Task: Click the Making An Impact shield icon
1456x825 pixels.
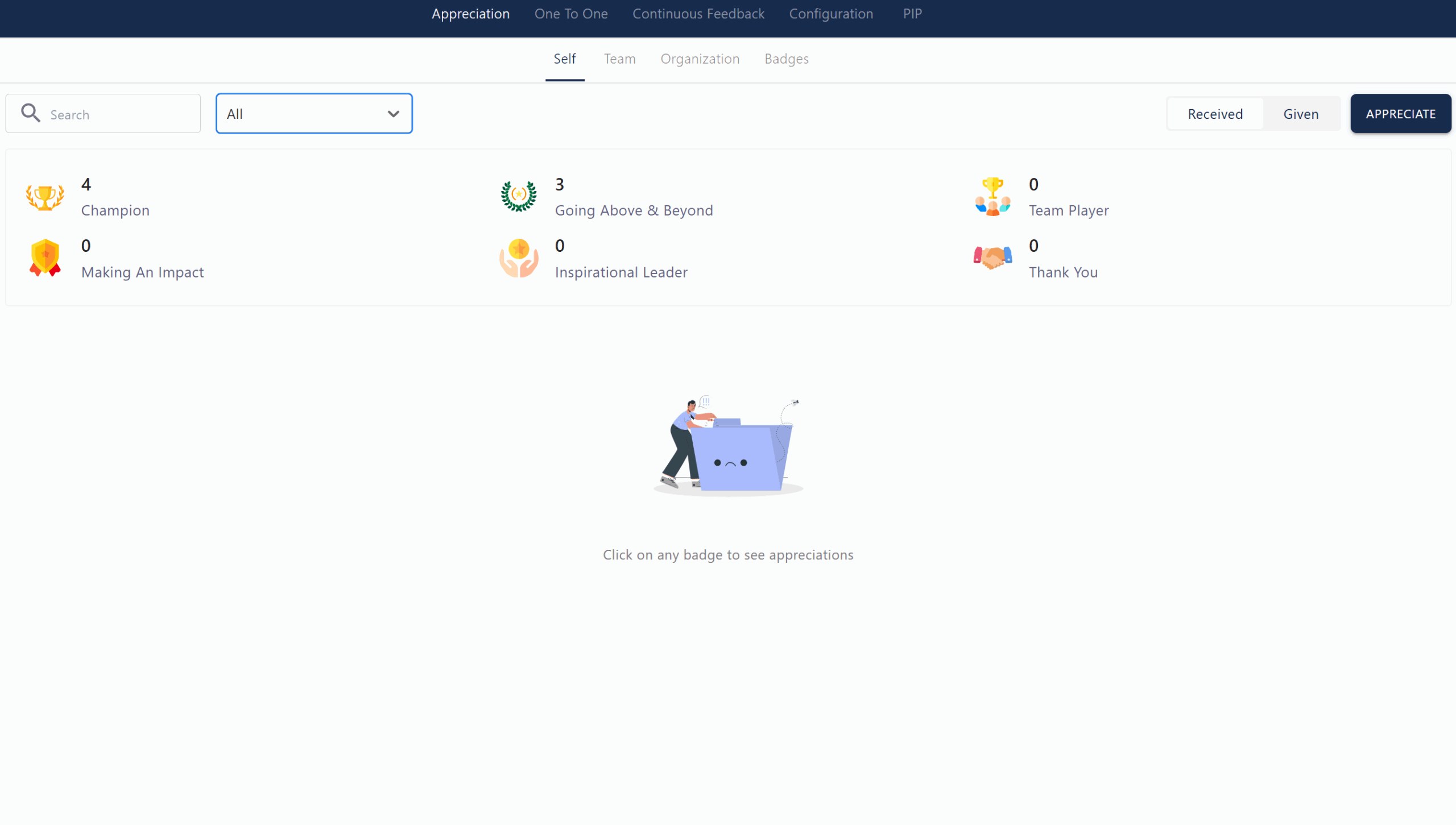Action: coord(45,258)
